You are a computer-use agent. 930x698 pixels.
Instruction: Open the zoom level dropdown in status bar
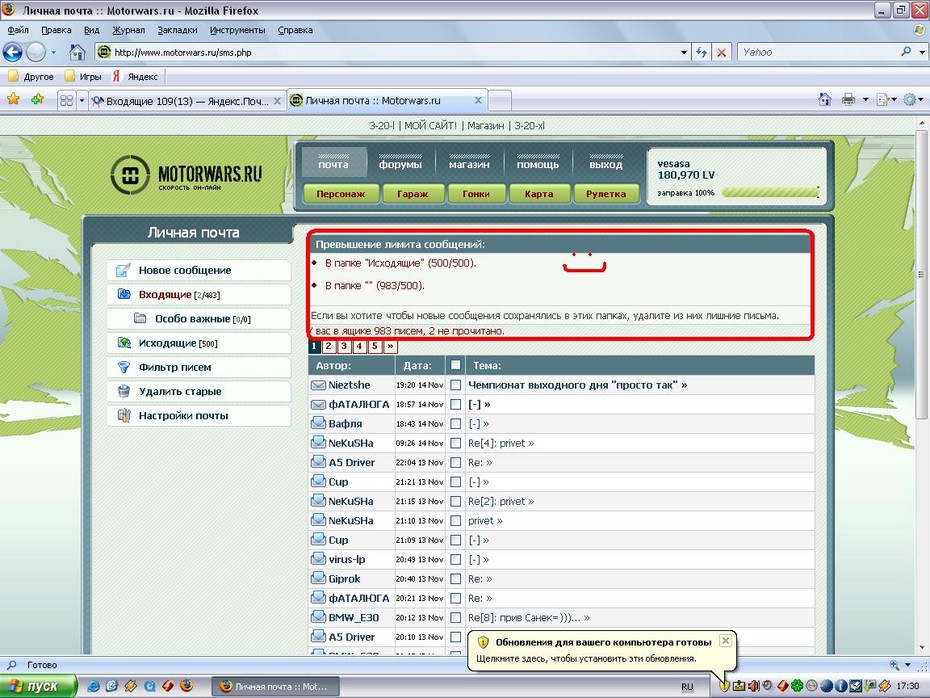(x=907, y=665)
